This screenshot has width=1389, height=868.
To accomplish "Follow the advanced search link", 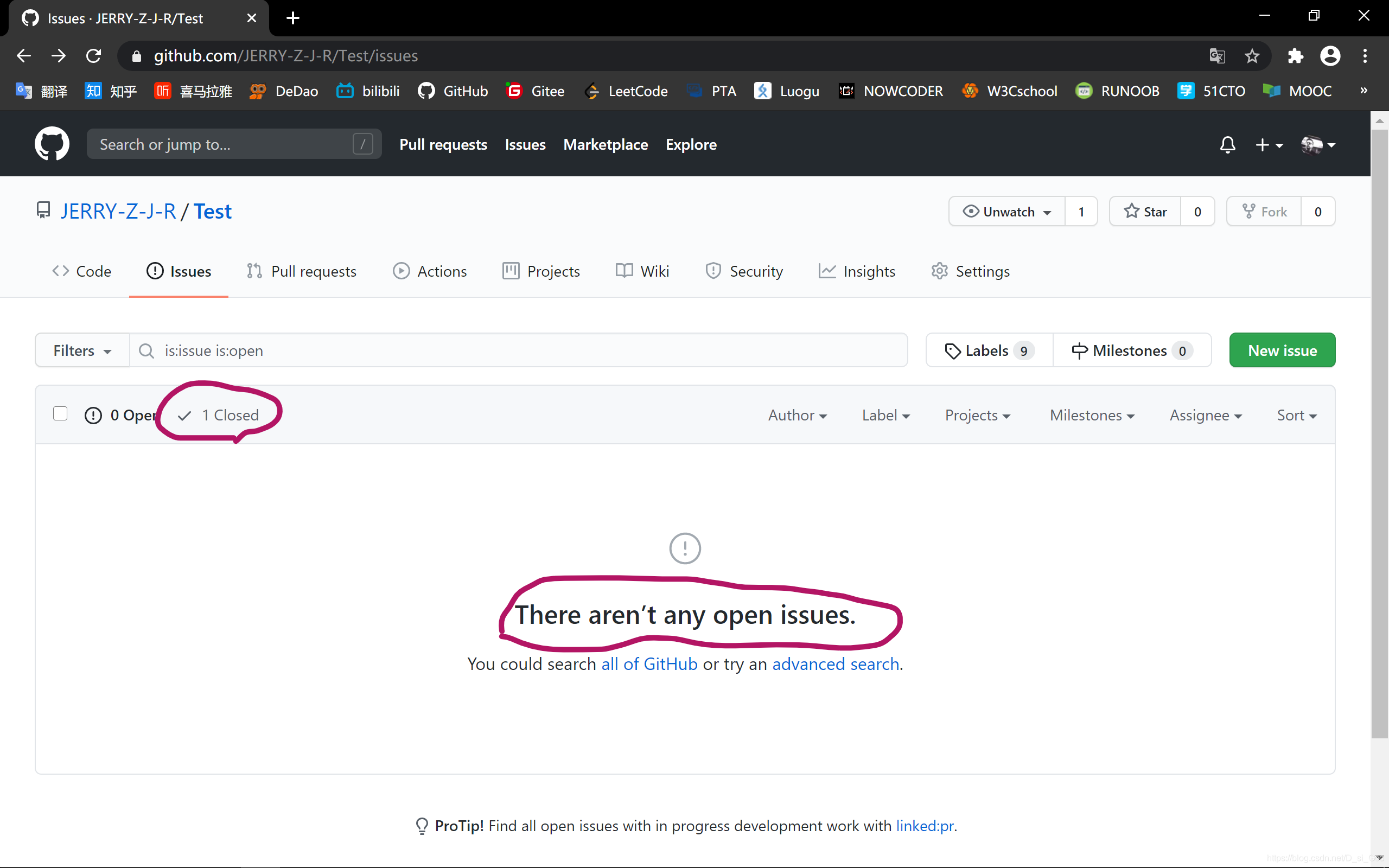I will pyautogui.click(x=835, y=664).
